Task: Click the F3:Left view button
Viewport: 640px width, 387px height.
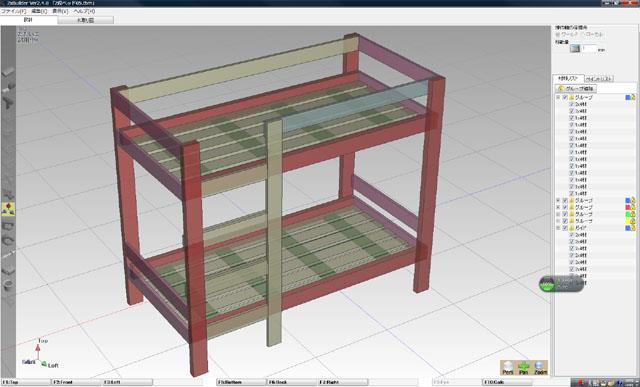Action: [128, 383]
